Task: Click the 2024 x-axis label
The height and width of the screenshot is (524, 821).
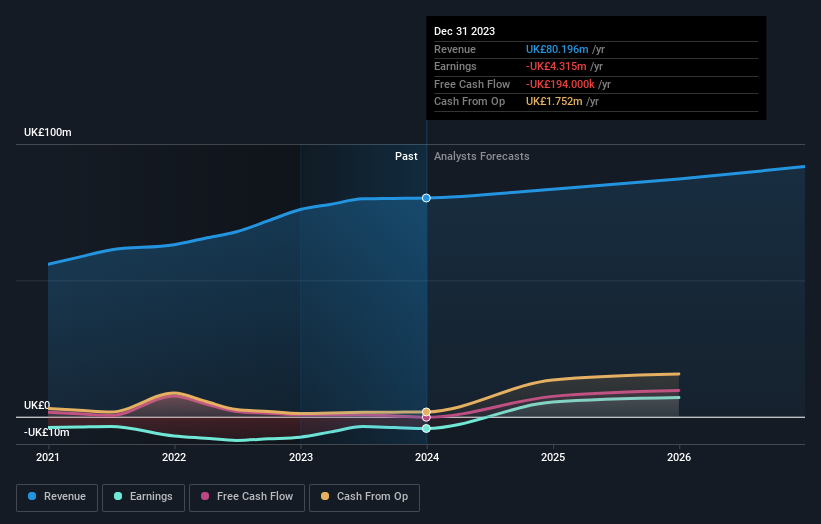Action: 427,457
